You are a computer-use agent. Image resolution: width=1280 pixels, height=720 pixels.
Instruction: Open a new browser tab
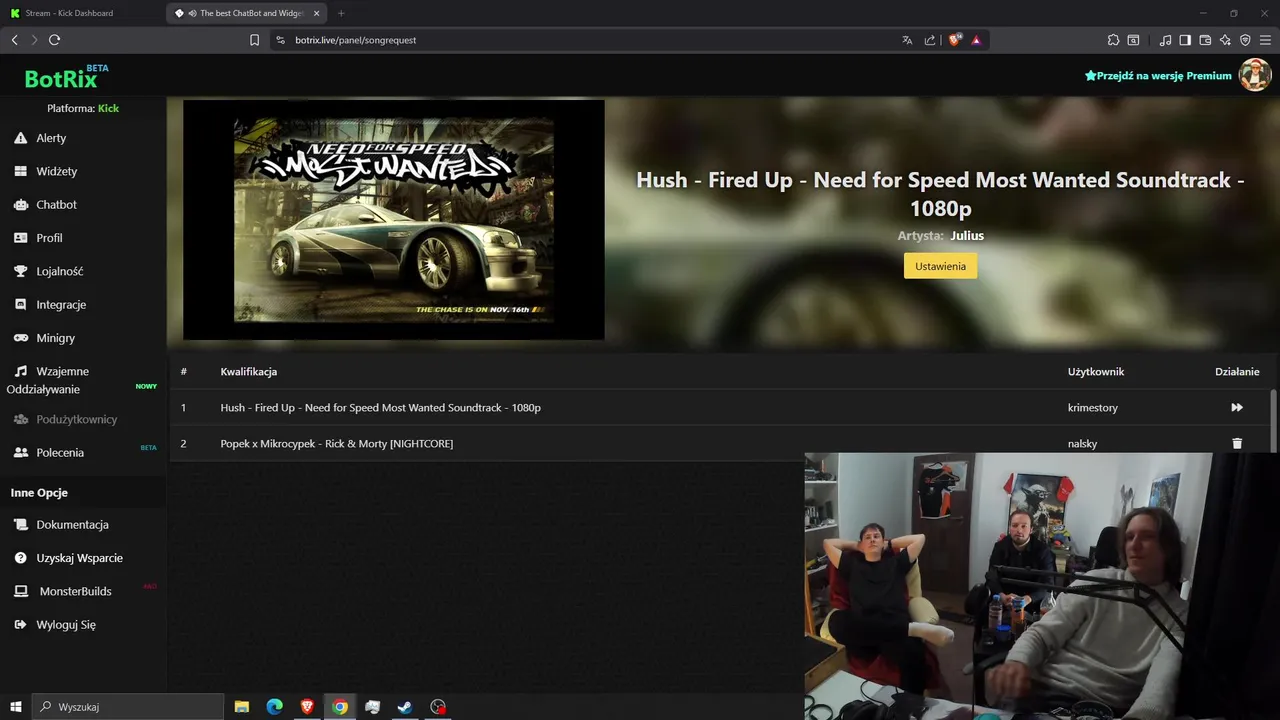point(341,13)
